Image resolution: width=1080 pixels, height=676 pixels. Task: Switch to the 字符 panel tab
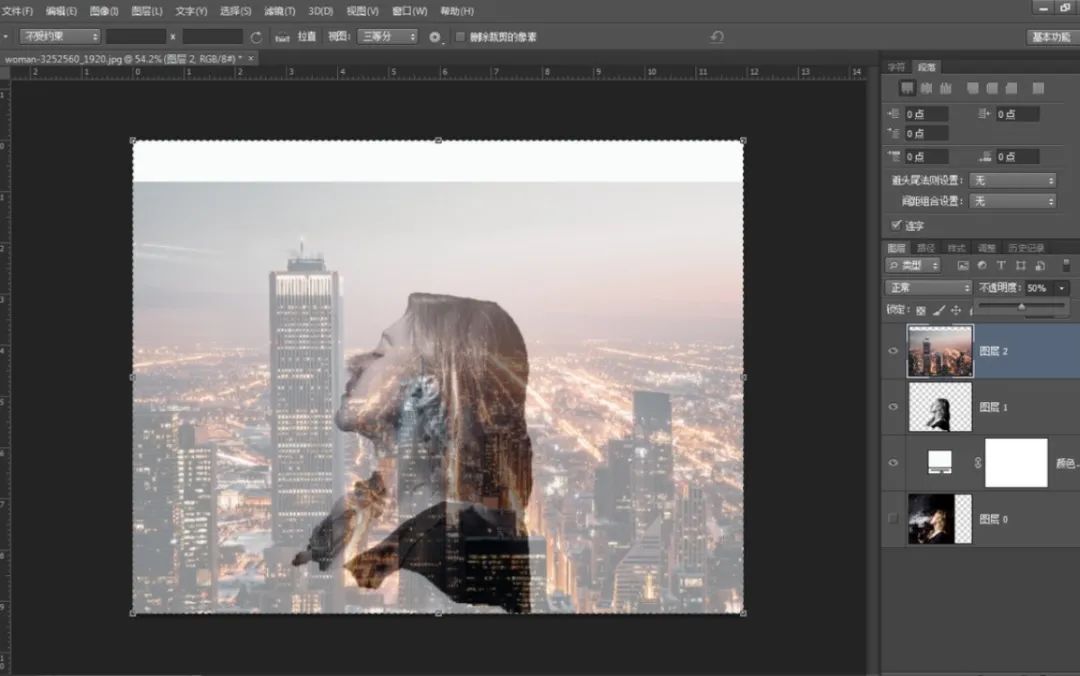896,67
